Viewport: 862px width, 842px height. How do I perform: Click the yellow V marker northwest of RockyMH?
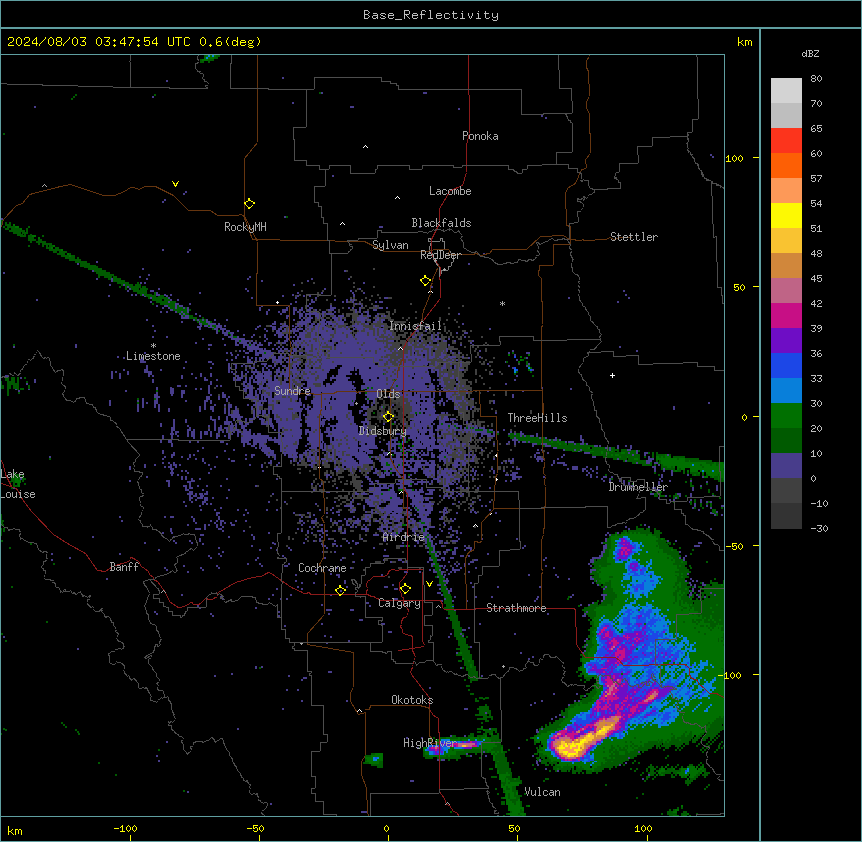pos(175,184)
